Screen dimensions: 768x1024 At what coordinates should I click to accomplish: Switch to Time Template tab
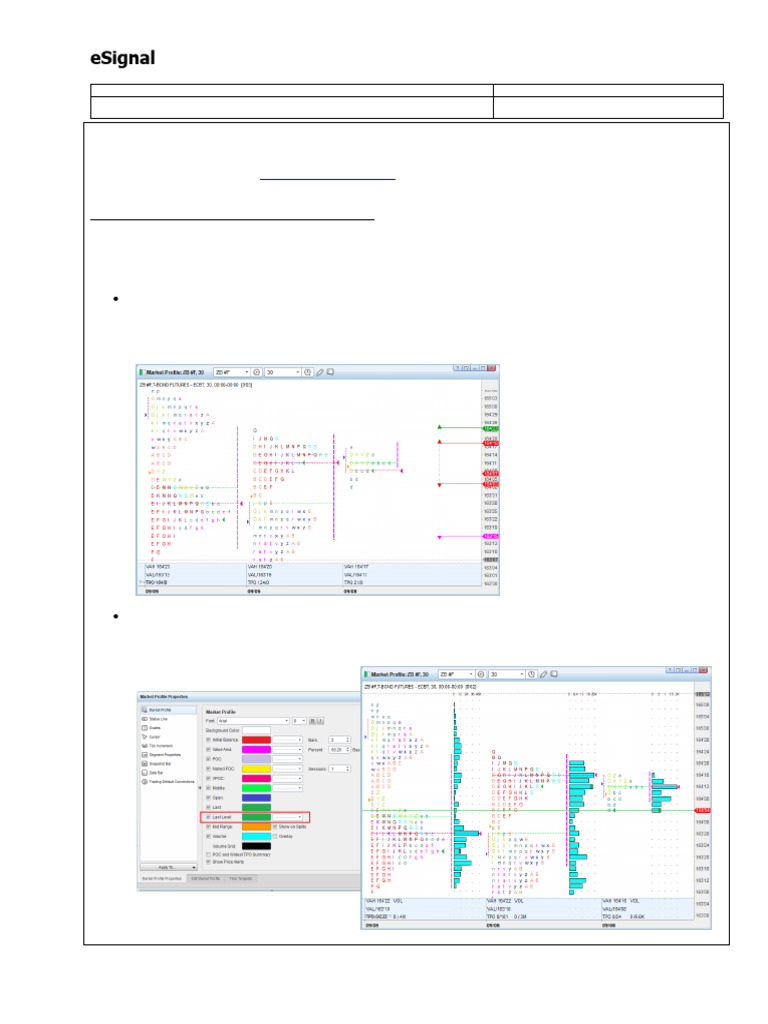click(x=240, y=878)
